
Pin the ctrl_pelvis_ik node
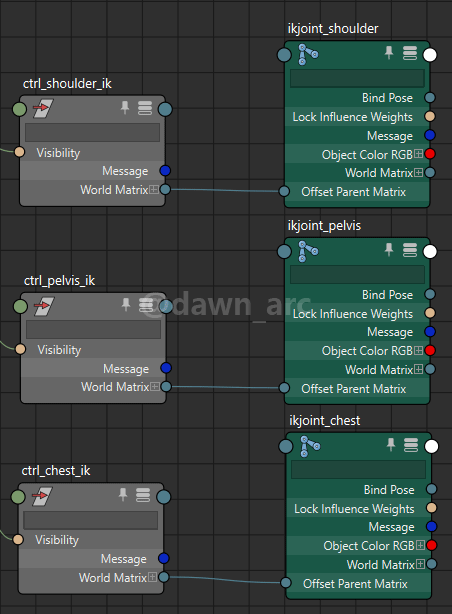[x=126, y=305]
